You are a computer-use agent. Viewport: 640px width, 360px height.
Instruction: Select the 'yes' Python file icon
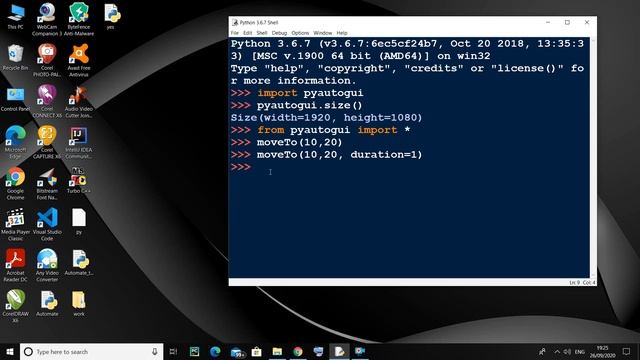(x=111, y=16)
